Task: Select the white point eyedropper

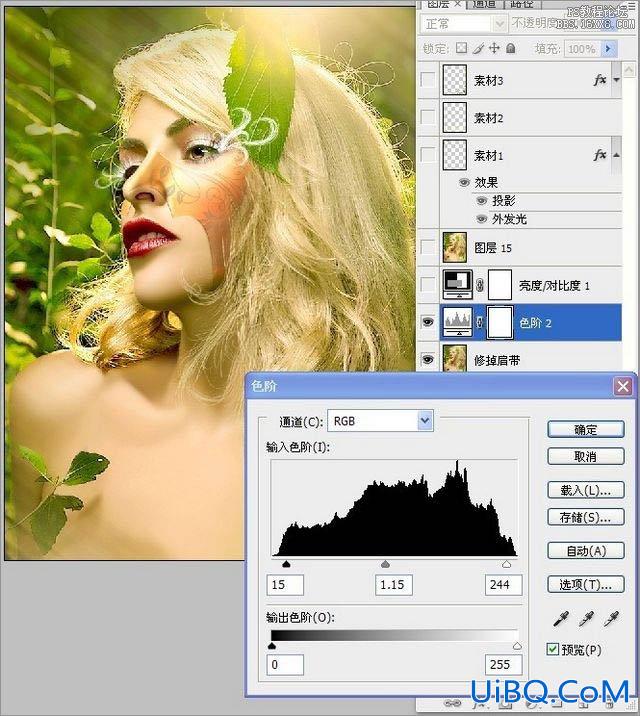Action: (x=611, y=618)
